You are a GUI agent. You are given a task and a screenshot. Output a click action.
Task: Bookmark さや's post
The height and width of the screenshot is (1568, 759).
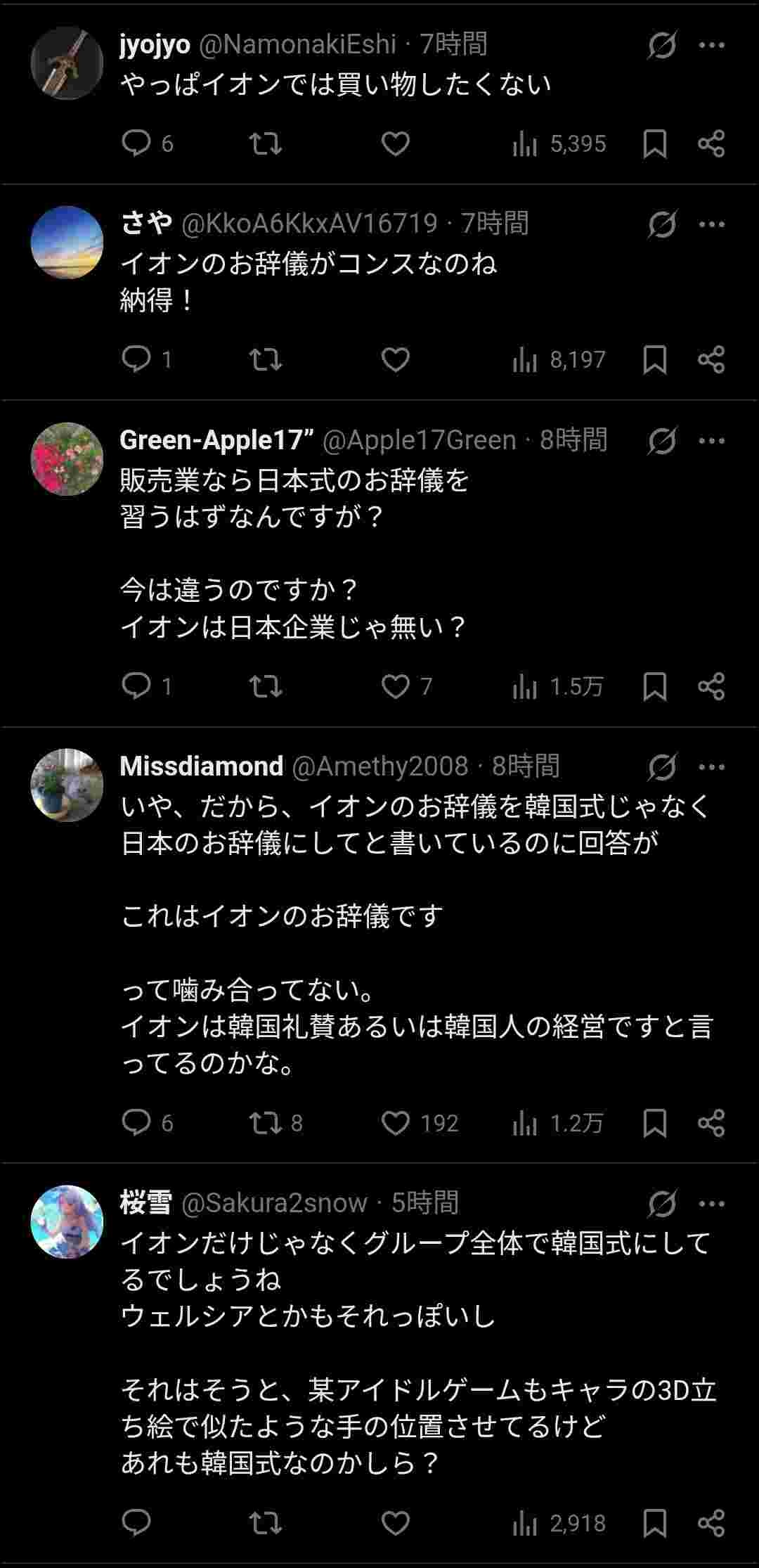click(x=654, y=360)
